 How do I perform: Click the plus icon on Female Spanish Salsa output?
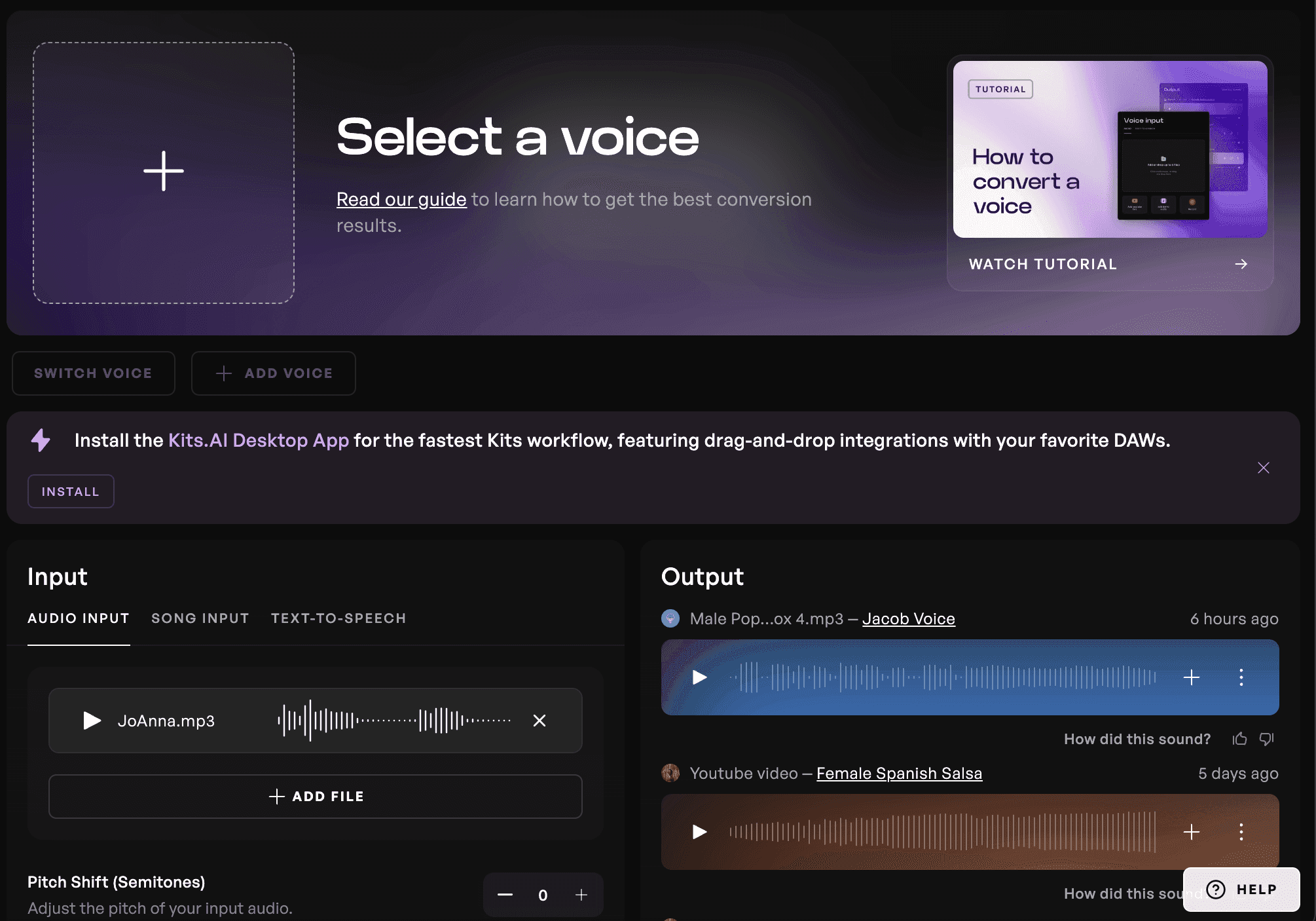coord(1192,831)
